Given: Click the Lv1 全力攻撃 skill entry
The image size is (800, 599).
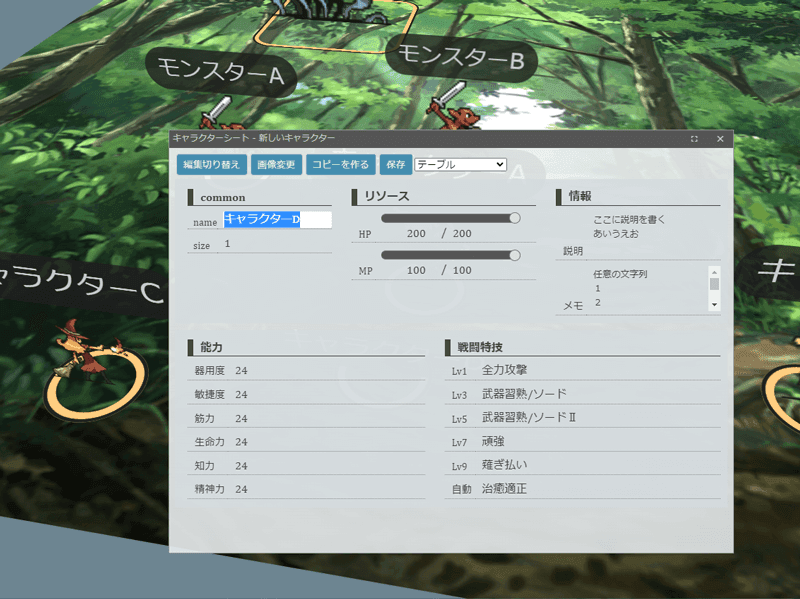Looking at the screenshot, I should pyautogui.click(x=582, y=370).
